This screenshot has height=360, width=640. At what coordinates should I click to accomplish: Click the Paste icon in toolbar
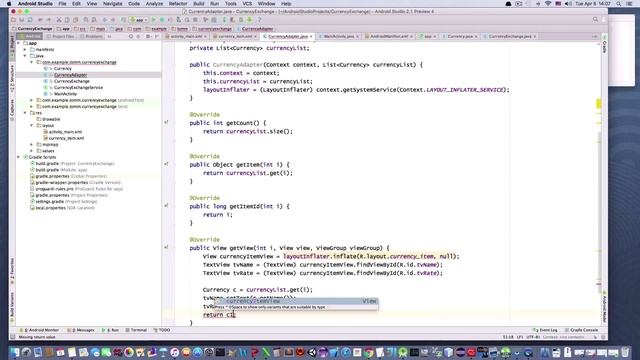coord(76,20)
